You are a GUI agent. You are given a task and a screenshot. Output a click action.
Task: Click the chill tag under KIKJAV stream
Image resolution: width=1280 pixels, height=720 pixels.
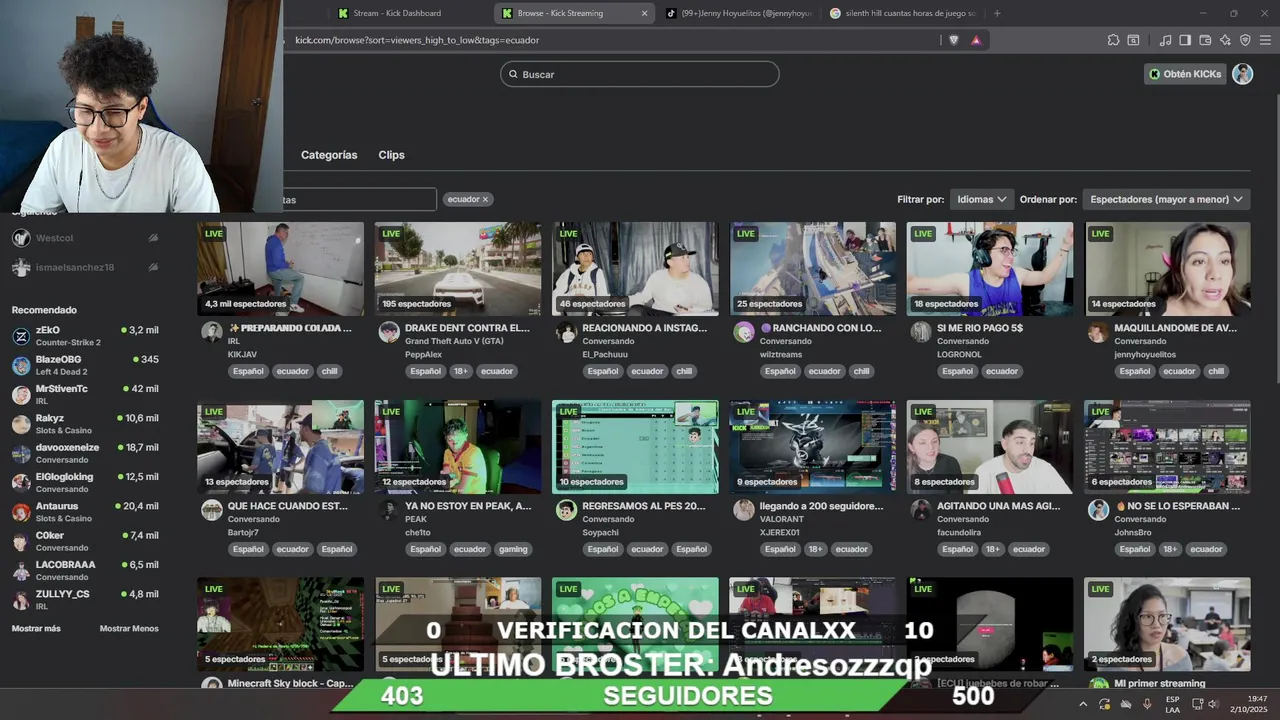click(x=329, y=371)
